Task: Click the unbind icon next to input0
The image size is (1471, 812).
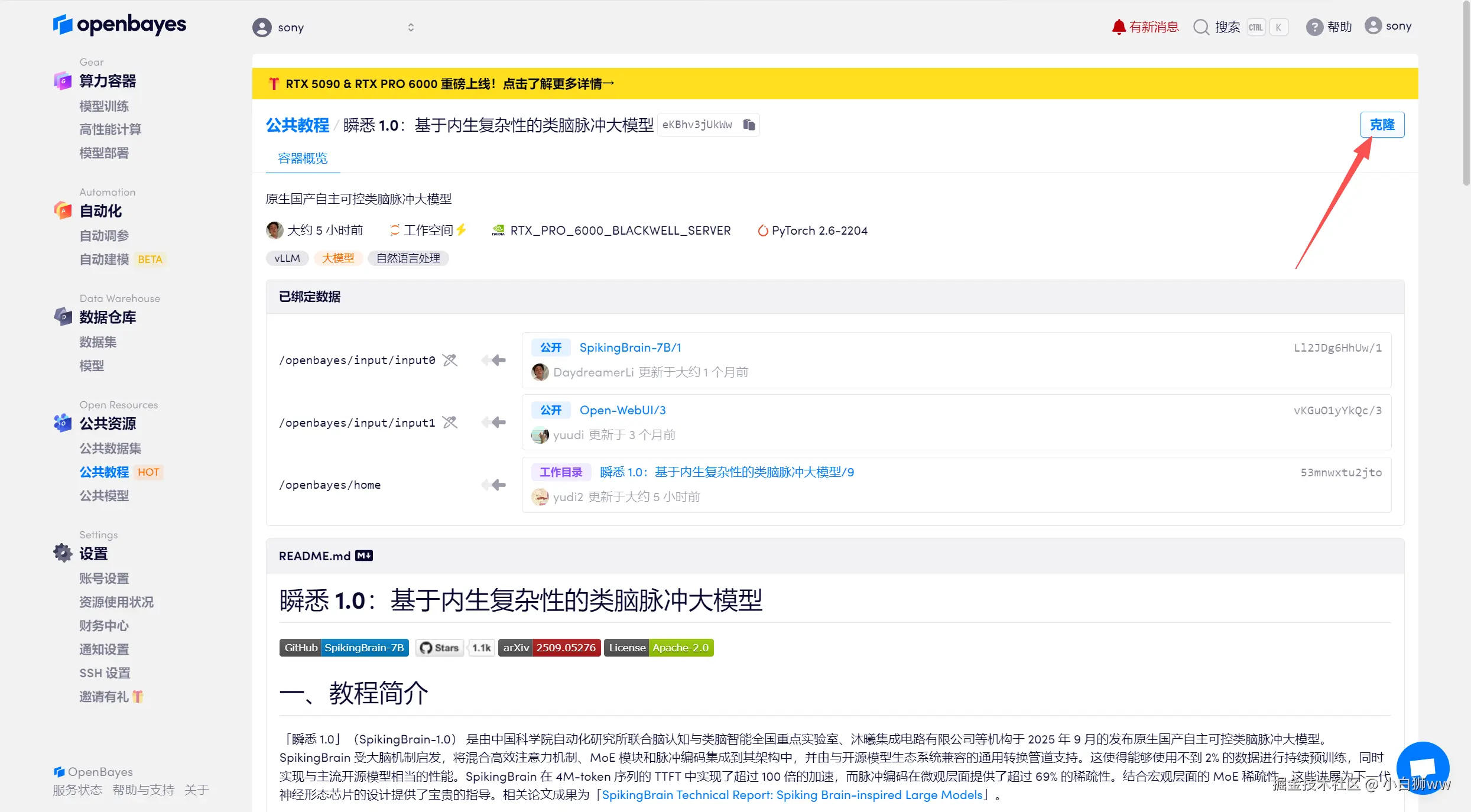Action: click(x=450, y=360)
